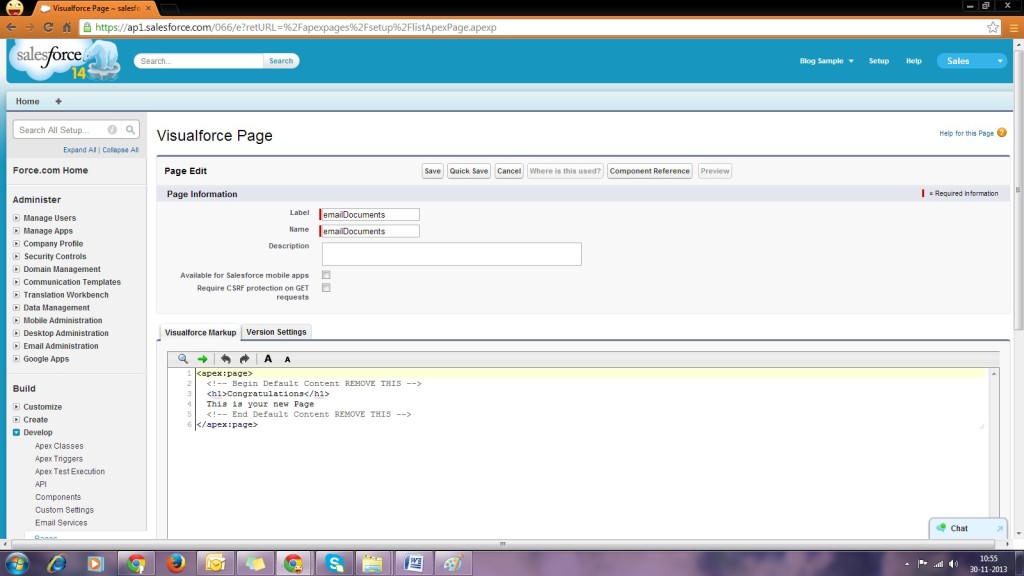Add a new tab with plus icon
The height and width of the screenshot is (576, 1024).
(58, 101)
